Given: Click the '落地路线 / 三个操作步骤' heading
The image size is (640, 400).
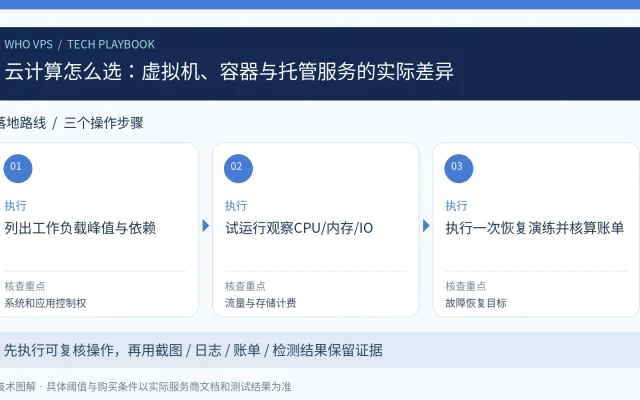Looking at the screenshot, I should tap(71, 123).
